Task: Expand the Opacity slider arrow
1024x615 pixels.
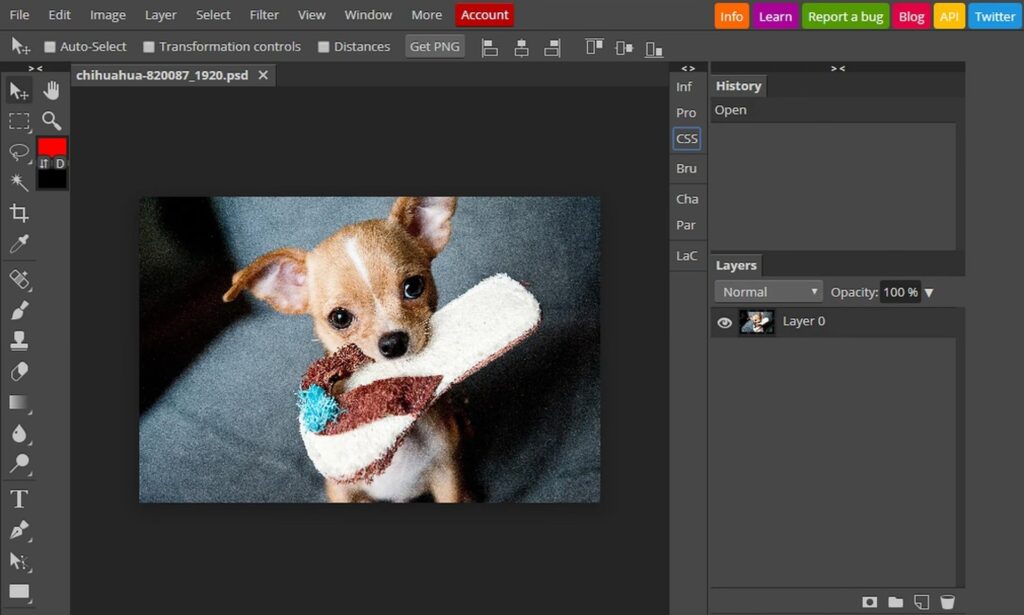Action: pyautogui.click(x=929, y=293)
